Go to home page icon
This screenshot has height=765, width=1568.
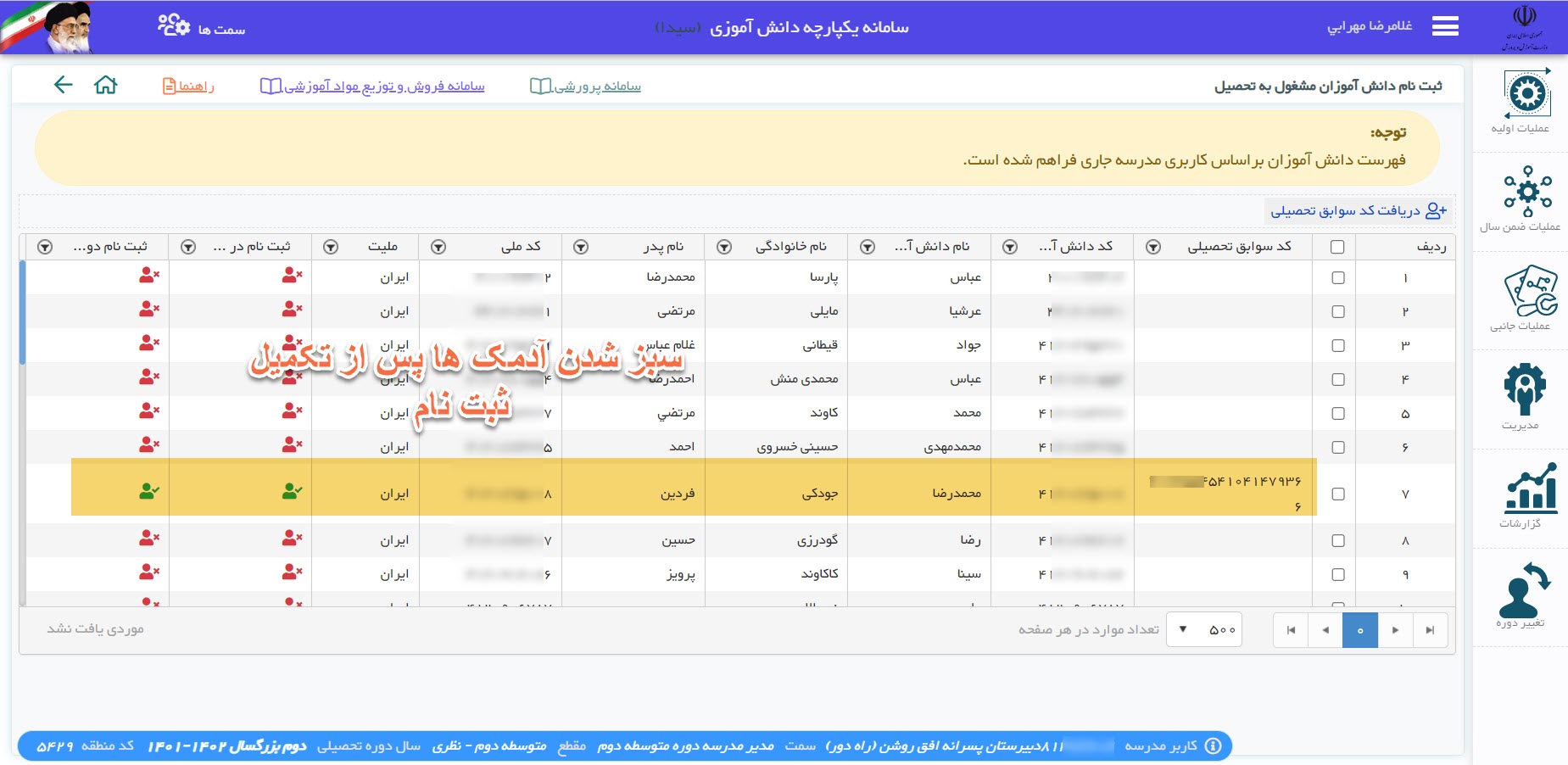pos(106,85)
